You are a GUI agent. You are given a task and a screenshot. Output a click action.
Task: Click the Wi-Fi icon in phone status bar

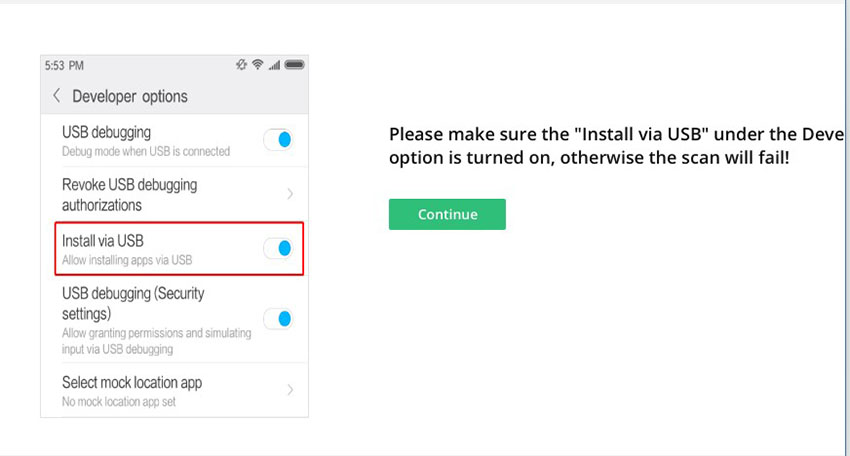click(x=258, y=65)
